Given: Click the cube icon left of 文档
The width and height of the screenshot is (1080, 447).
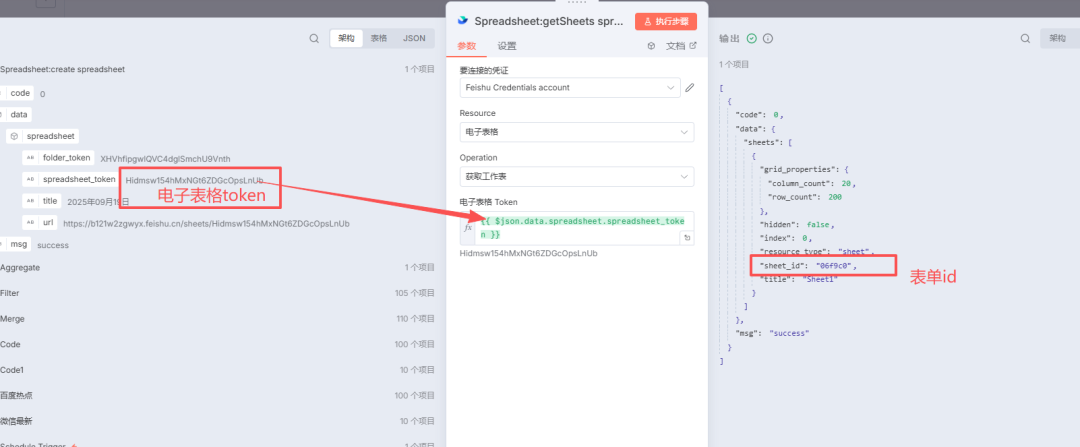Looking at the screenshot, I should (x=651, y=46).
